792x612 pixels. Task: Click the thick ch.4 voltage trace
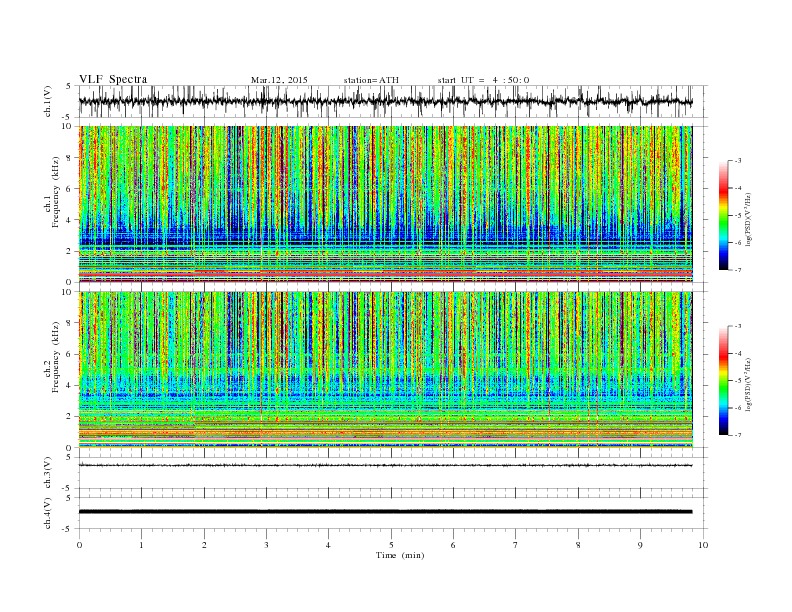(x=385, y=512)
